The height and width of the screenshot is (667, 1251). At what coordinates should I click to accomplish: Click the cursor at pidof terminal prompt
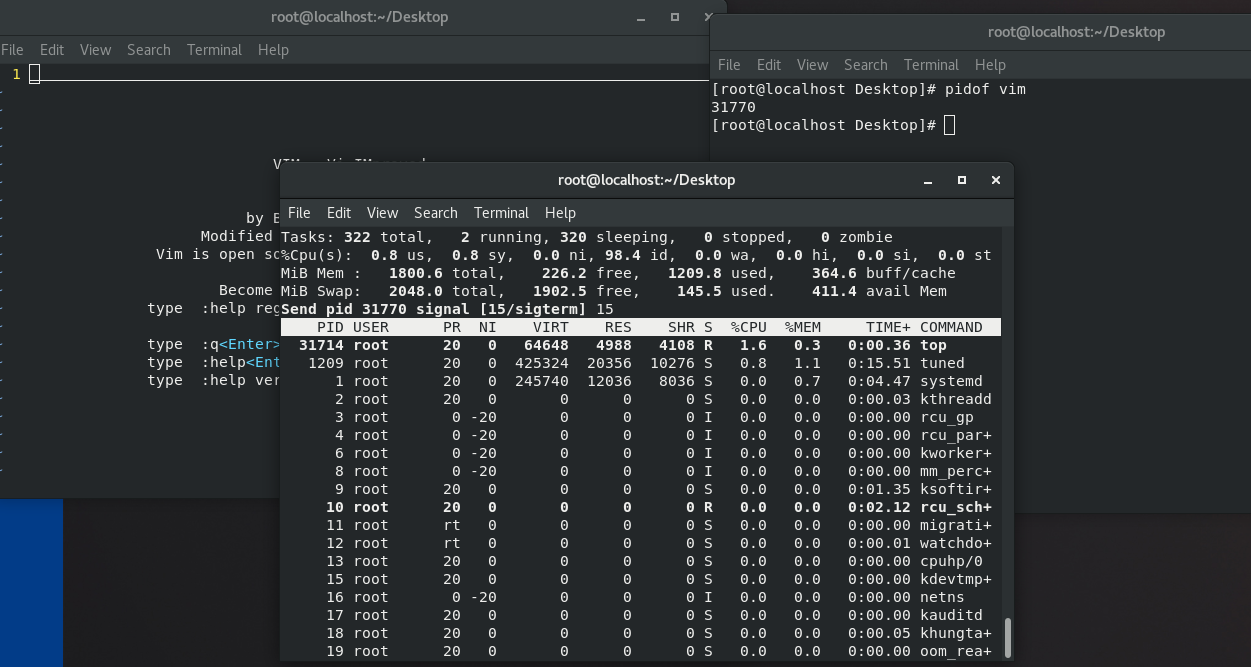tap(949, 125)
